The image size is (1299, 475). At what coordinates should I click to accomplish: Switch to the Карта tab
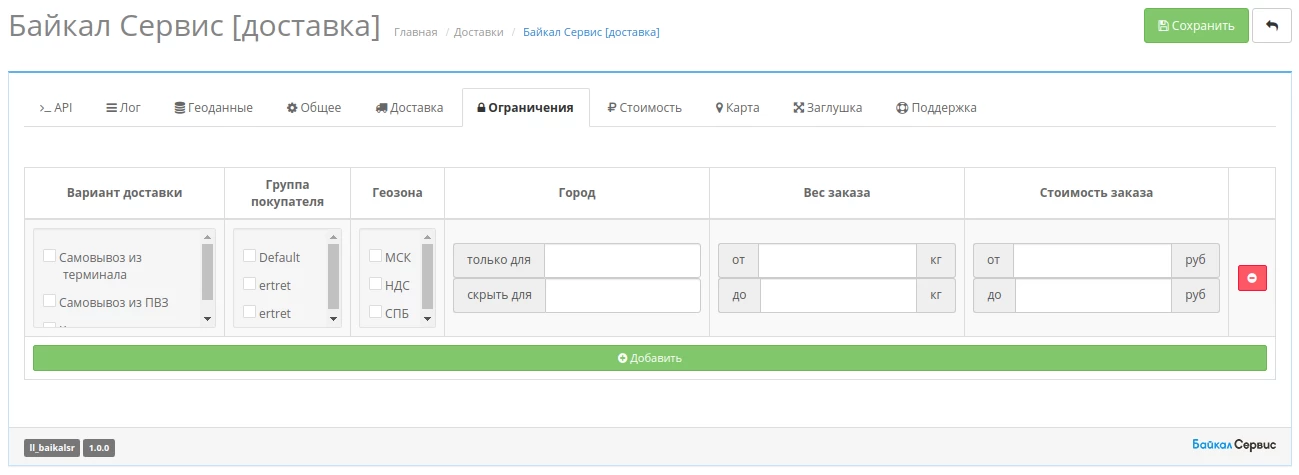coord(737,107)
